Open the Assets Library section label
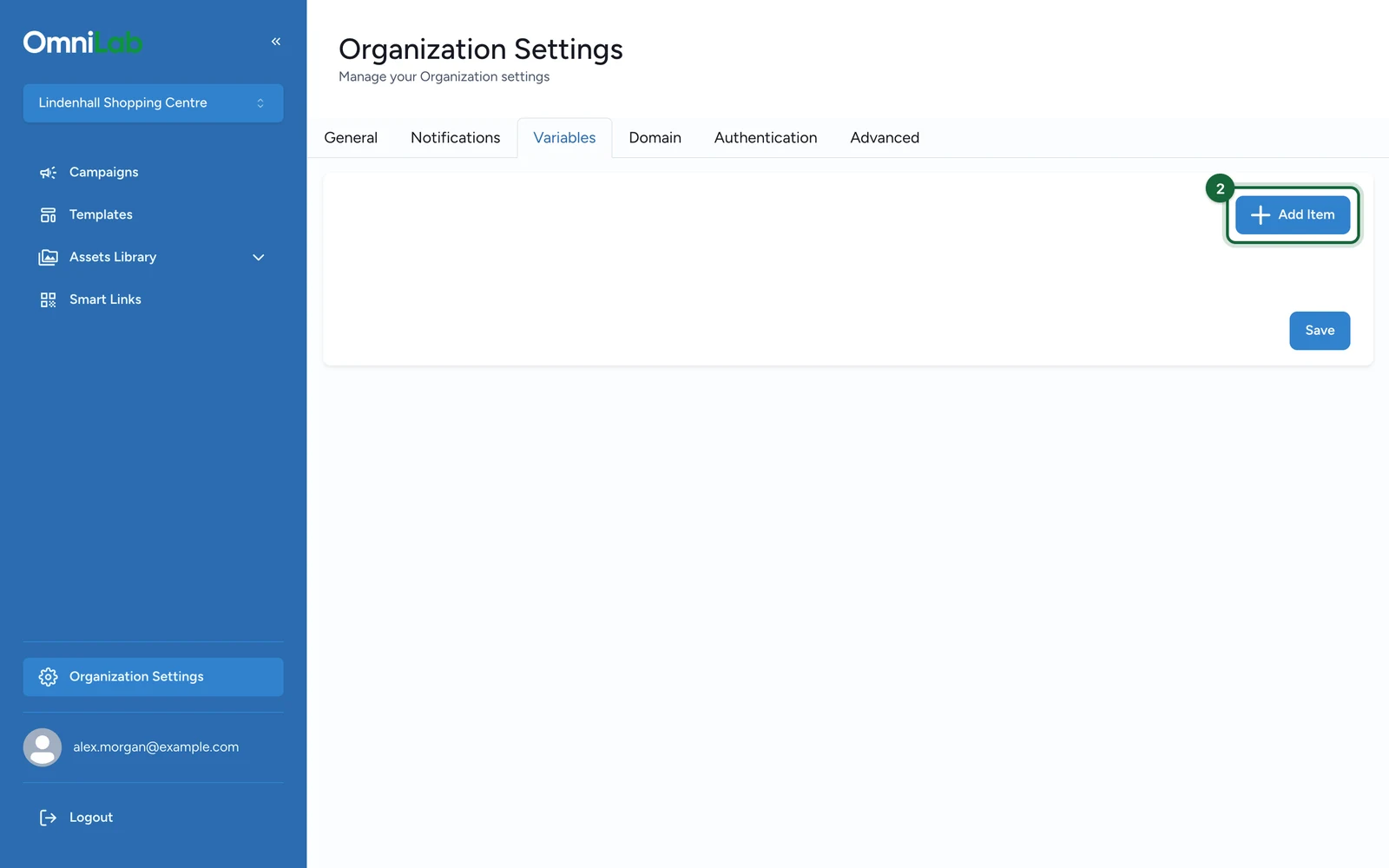Screen dimensions: 1389x868 pos(113,257)
